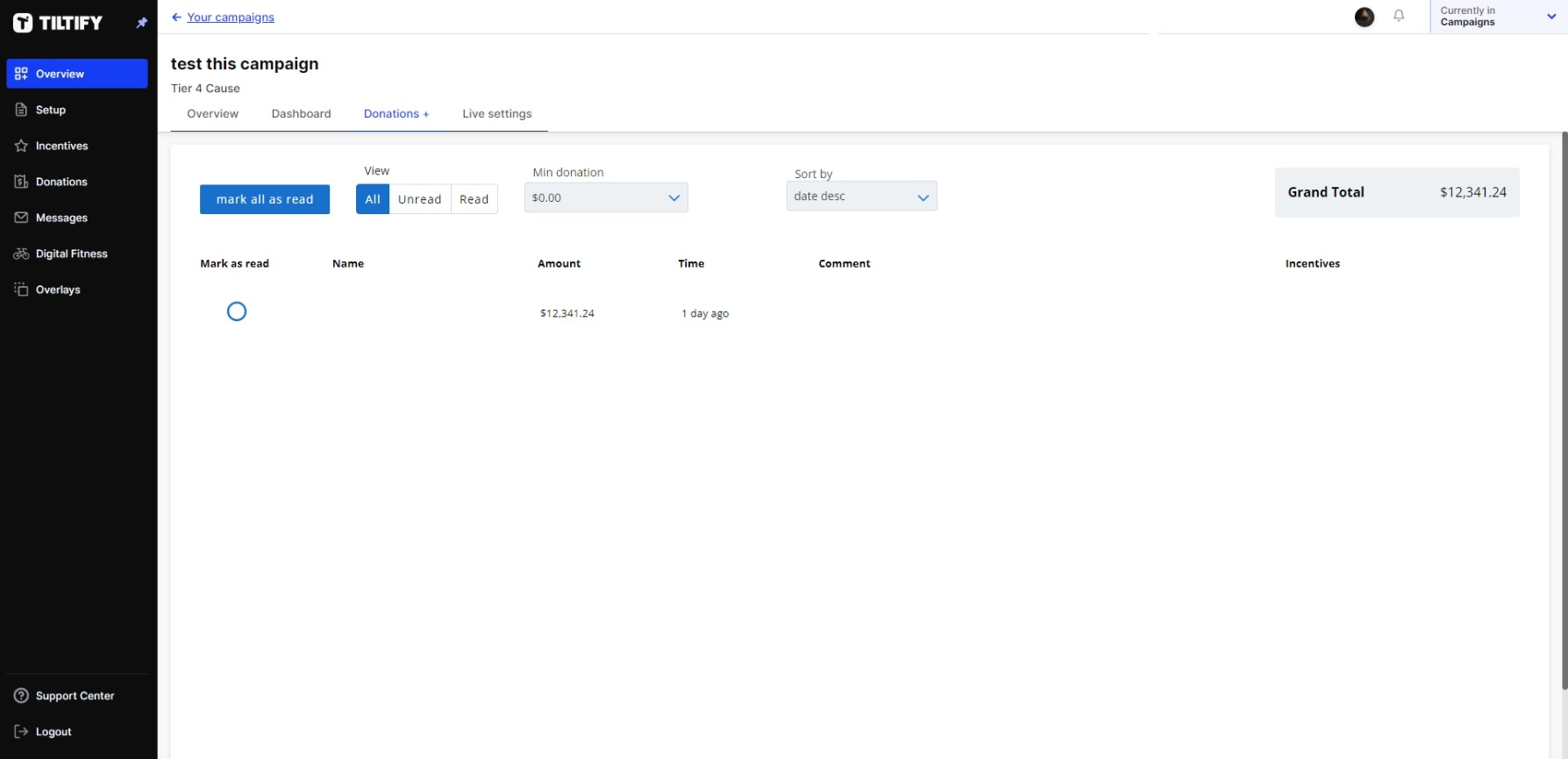Open notifications bell
Screen dimensions: 1568x759
tap(1399, 16)
